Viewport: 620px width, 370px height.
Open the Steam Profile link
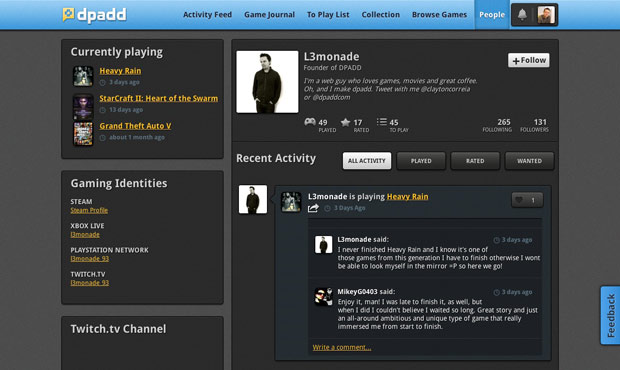pyautogui.click(x=89, y=210)
